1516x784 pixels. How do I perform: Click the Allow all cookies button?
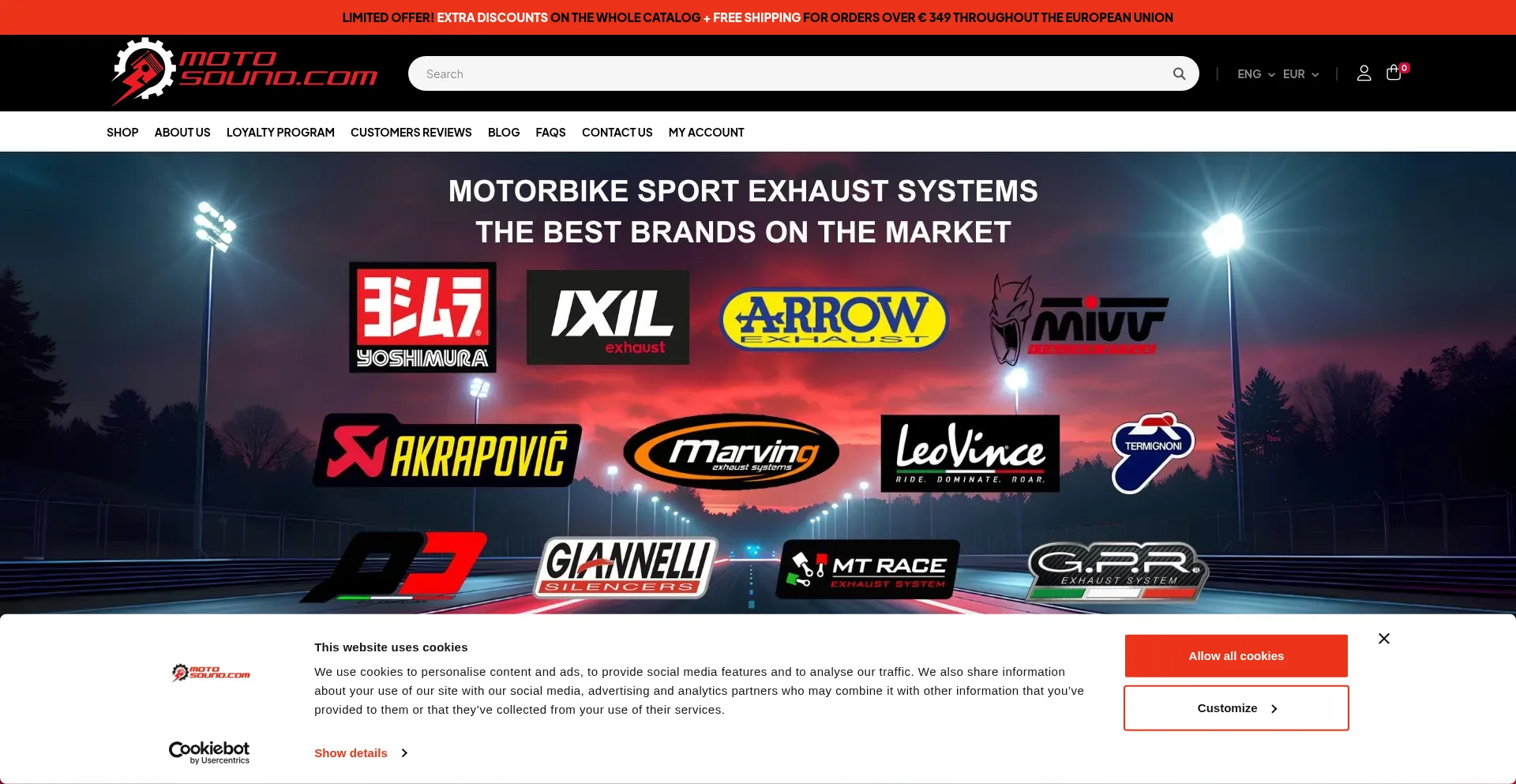[1235, 655]
